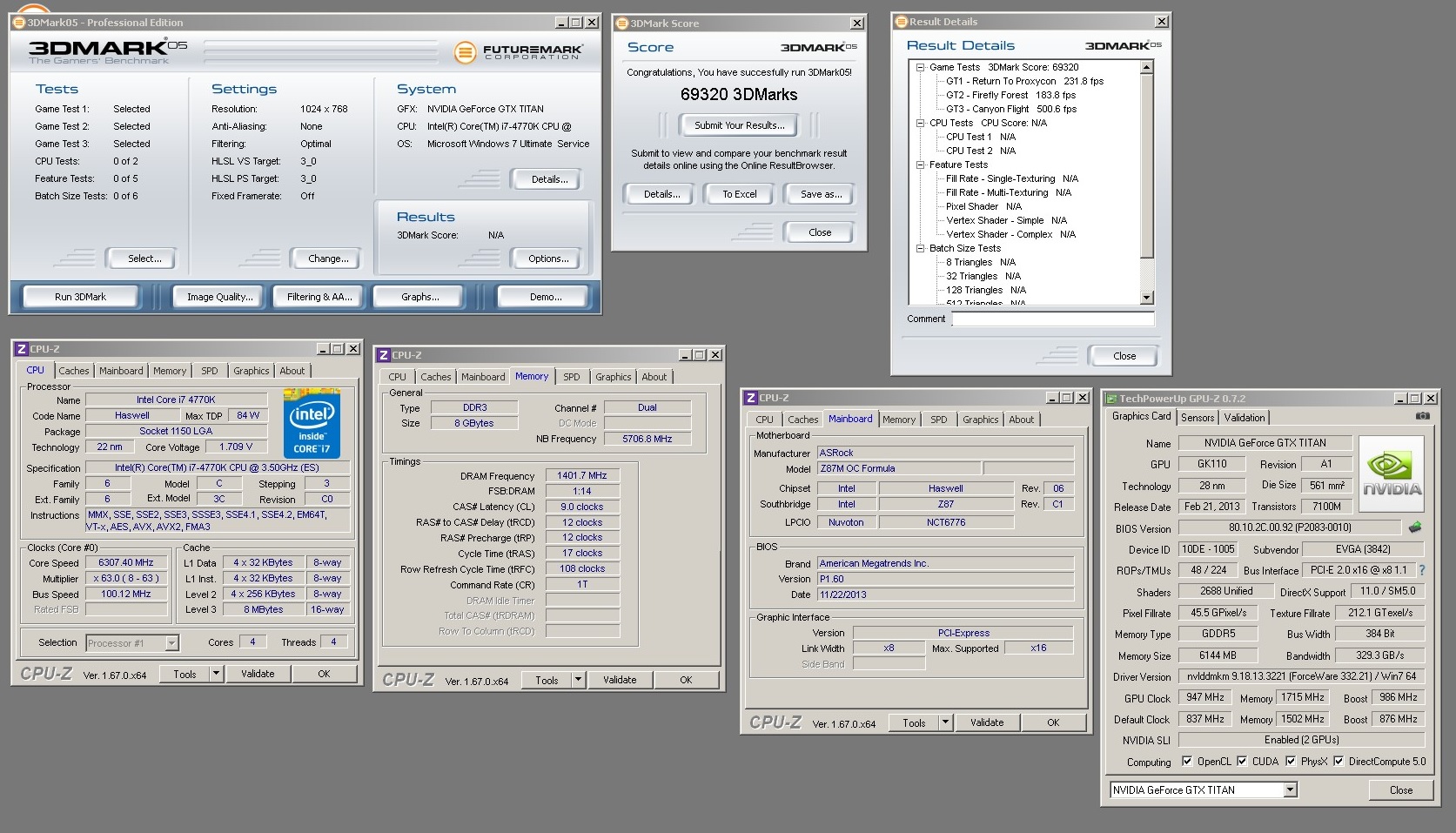Click the 69320 3DMarks score text
Viewport: 1456px width, 833px height.
[x=739, y=94]
